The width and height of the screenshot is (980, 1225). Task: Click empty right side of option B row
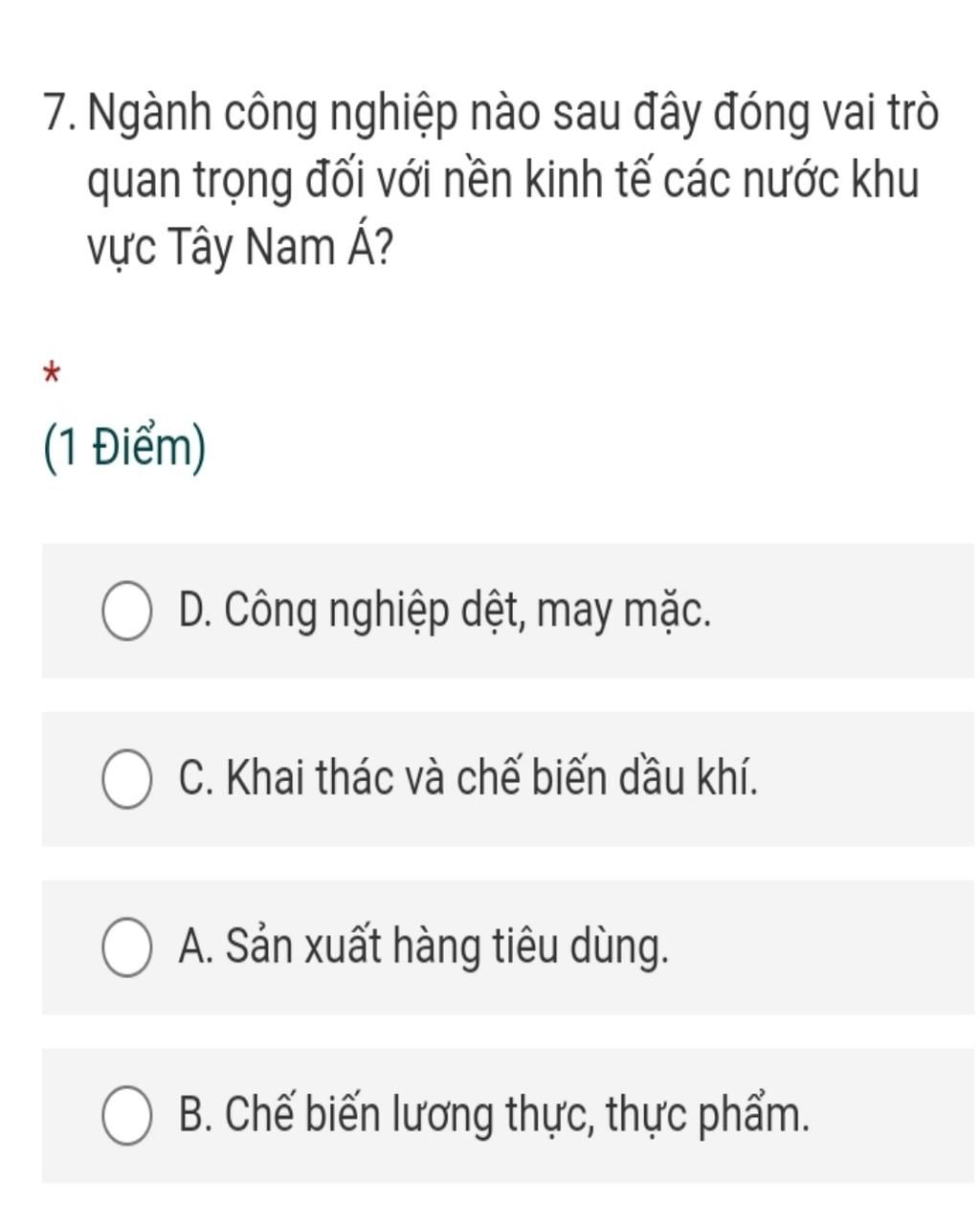pyautogui.click(x=895, y=1117)
